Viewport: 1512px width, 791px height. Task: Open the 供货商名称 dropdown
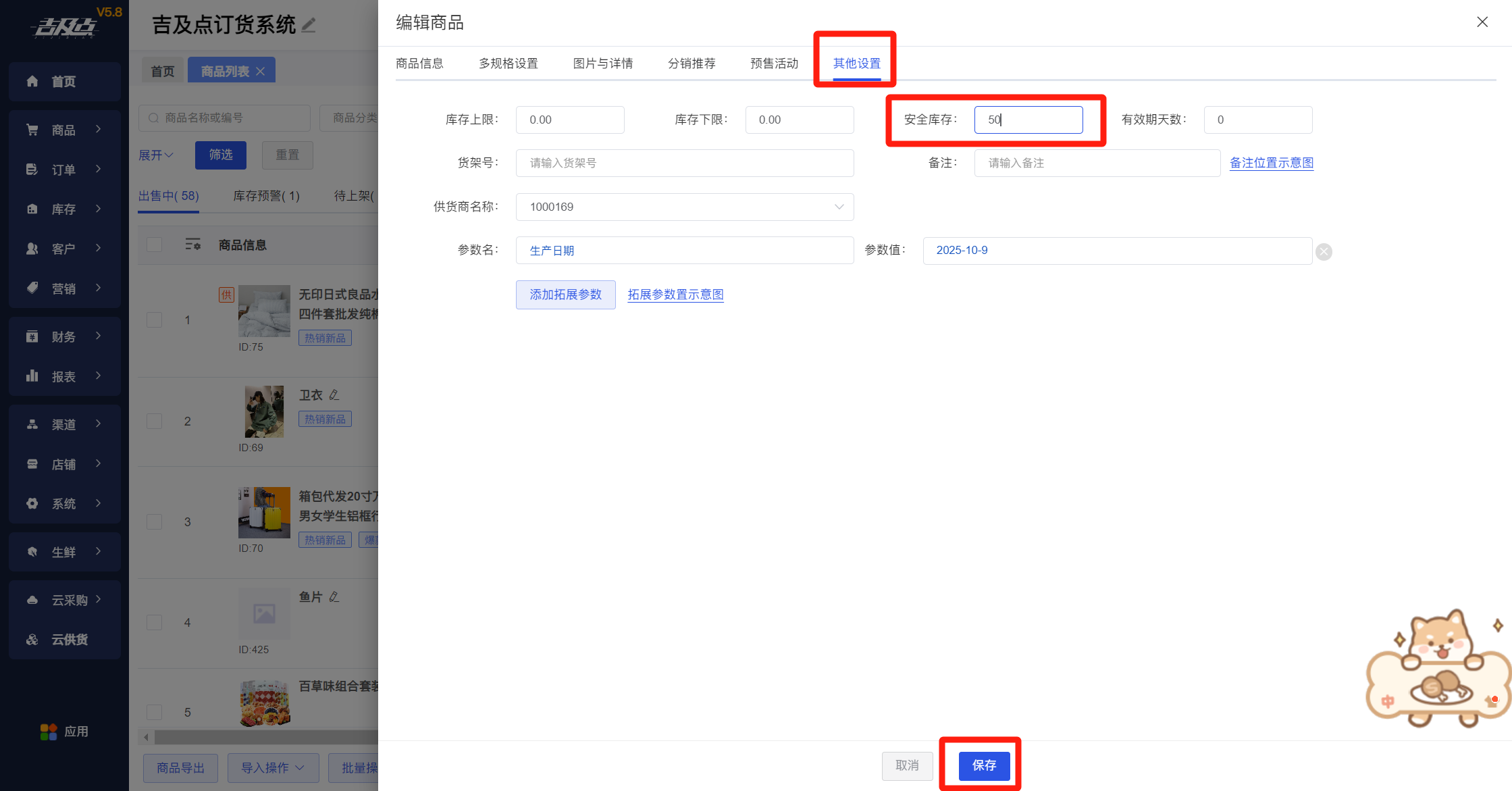click(x=684, y=207)
